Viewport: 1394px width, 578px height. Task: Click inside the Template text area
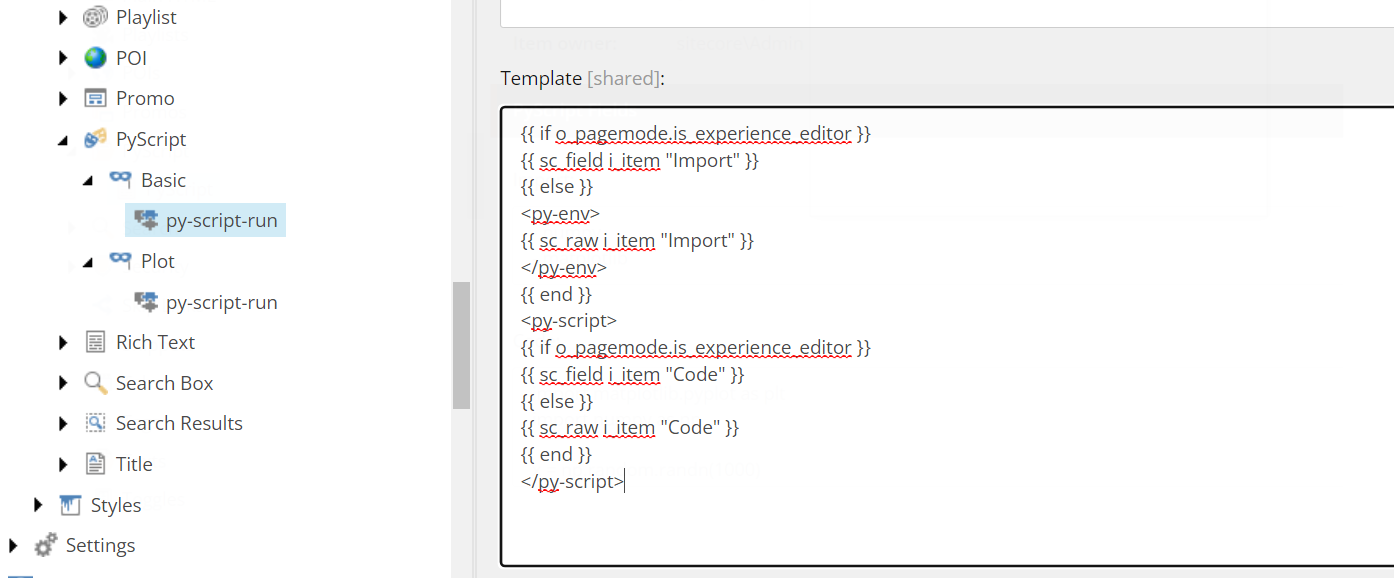[x=946, y=336]
